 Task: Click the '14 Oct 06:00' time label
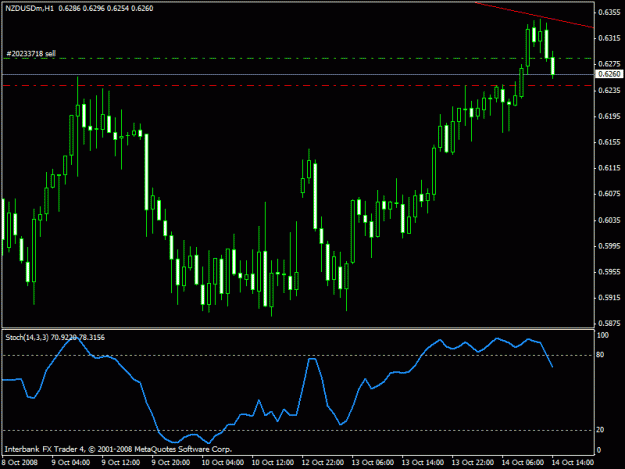pos(523,463)
